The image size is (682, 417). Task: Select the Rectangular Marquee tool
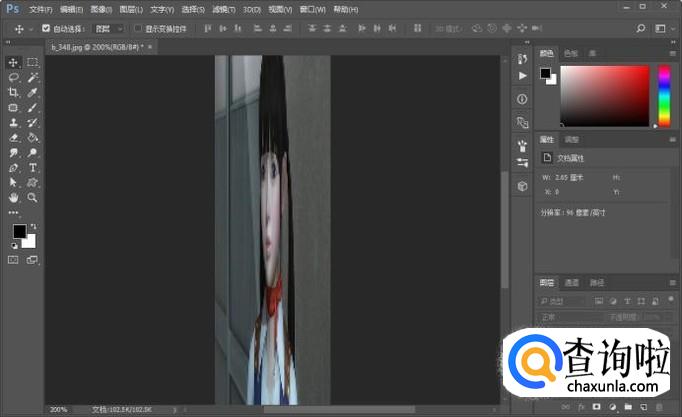[x=32, y=62]
